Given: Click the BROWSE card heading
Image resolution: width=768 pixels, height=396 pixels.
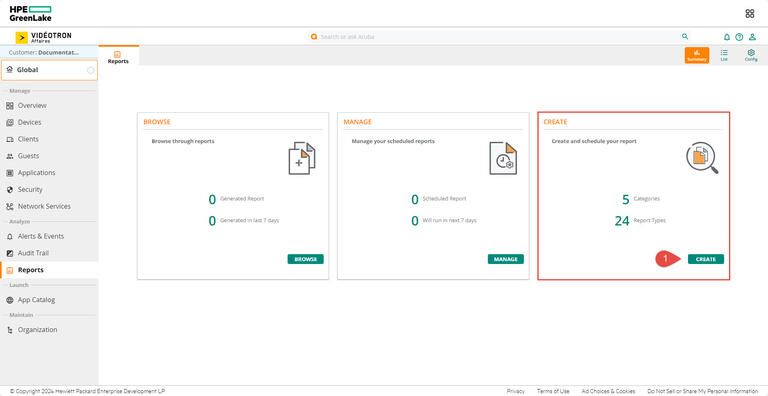Looking at the screenshot, I should click(157, 122).
